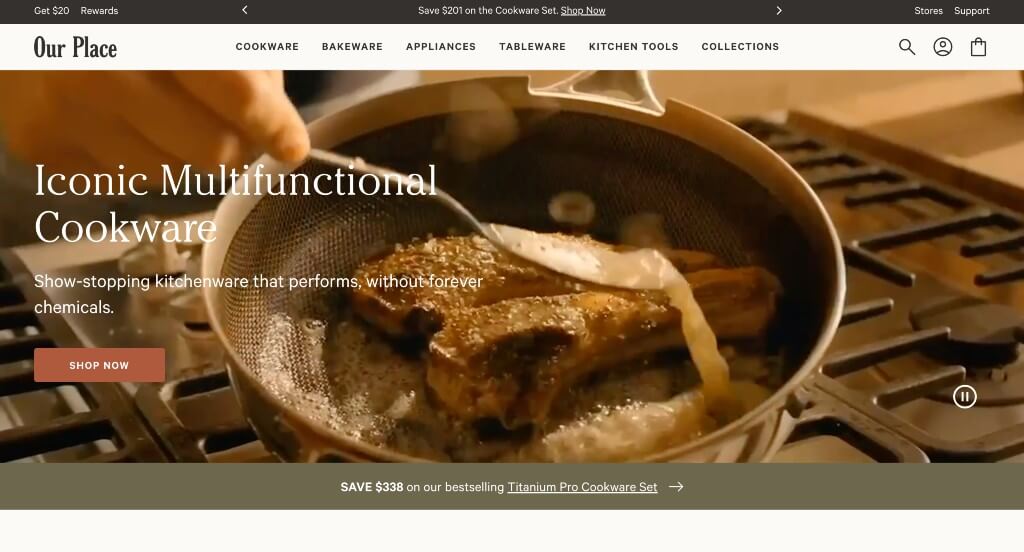The image size is (1024, 552).
Task: Visit the Rewards link
Action: click(99, 10)
